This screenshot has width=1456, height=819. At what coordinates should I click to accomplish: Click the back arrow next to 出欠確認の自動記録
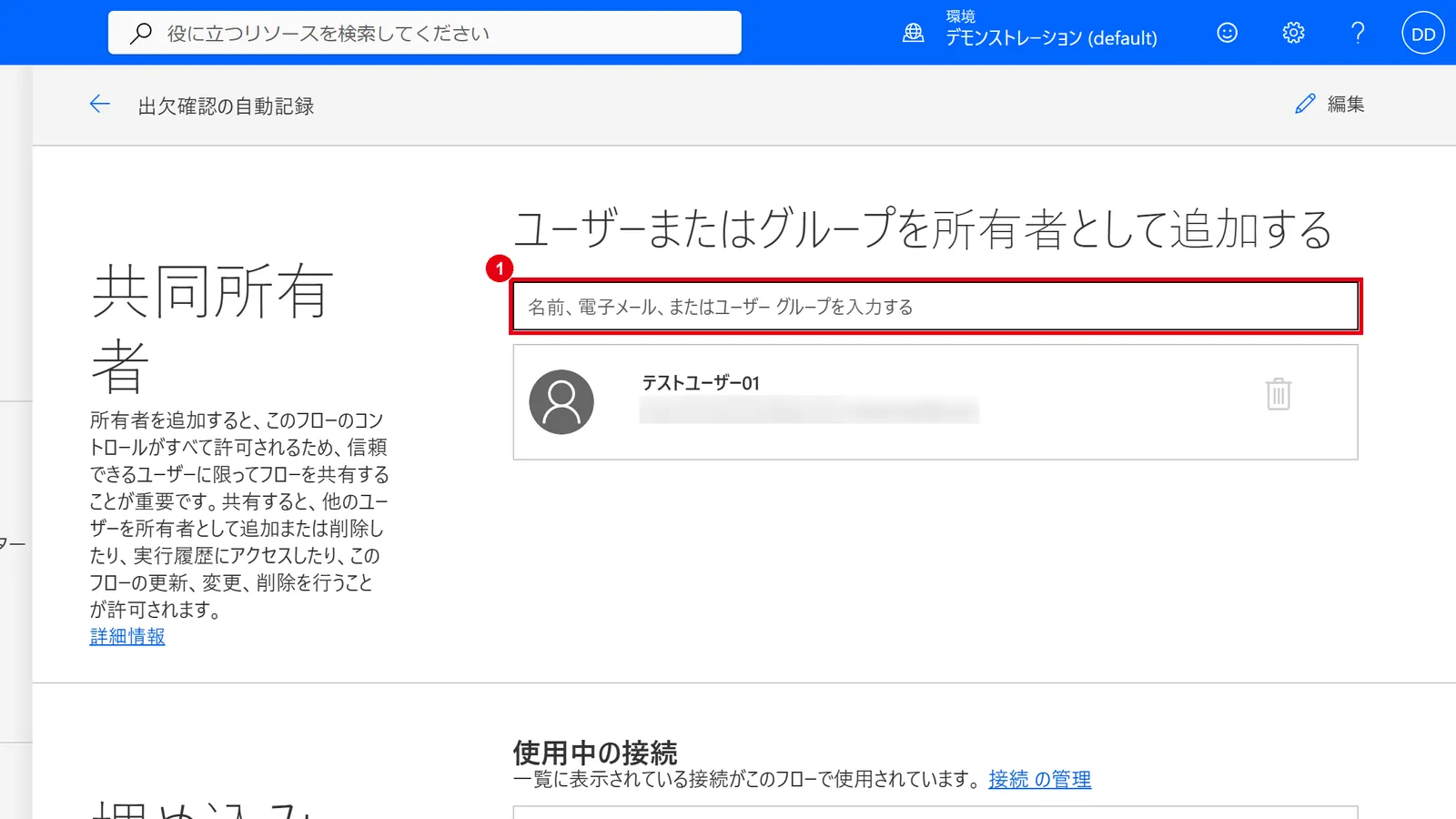pos(100,105)
